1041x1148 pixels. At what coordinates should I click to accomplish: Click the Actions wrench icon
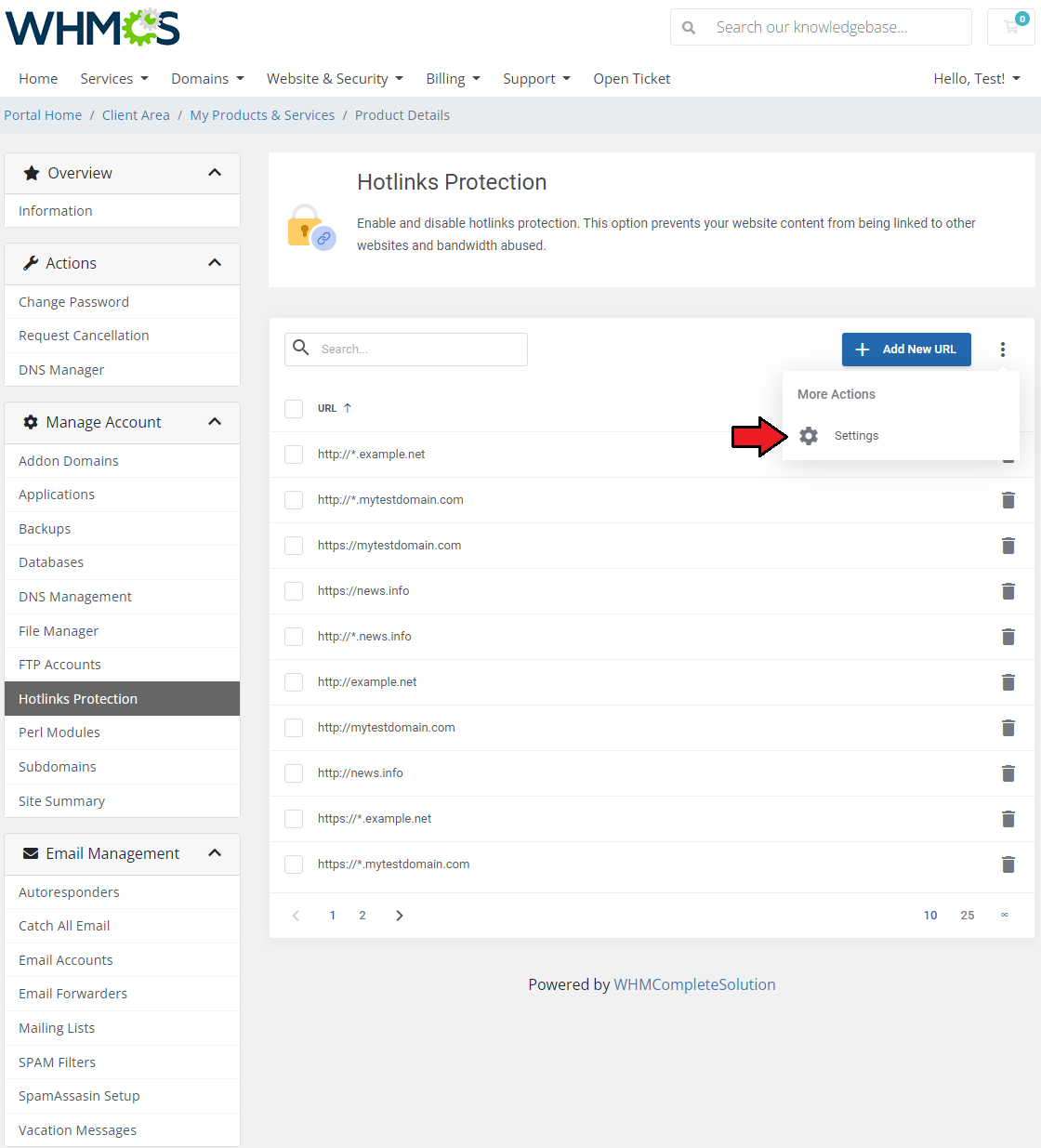(31, 263)
